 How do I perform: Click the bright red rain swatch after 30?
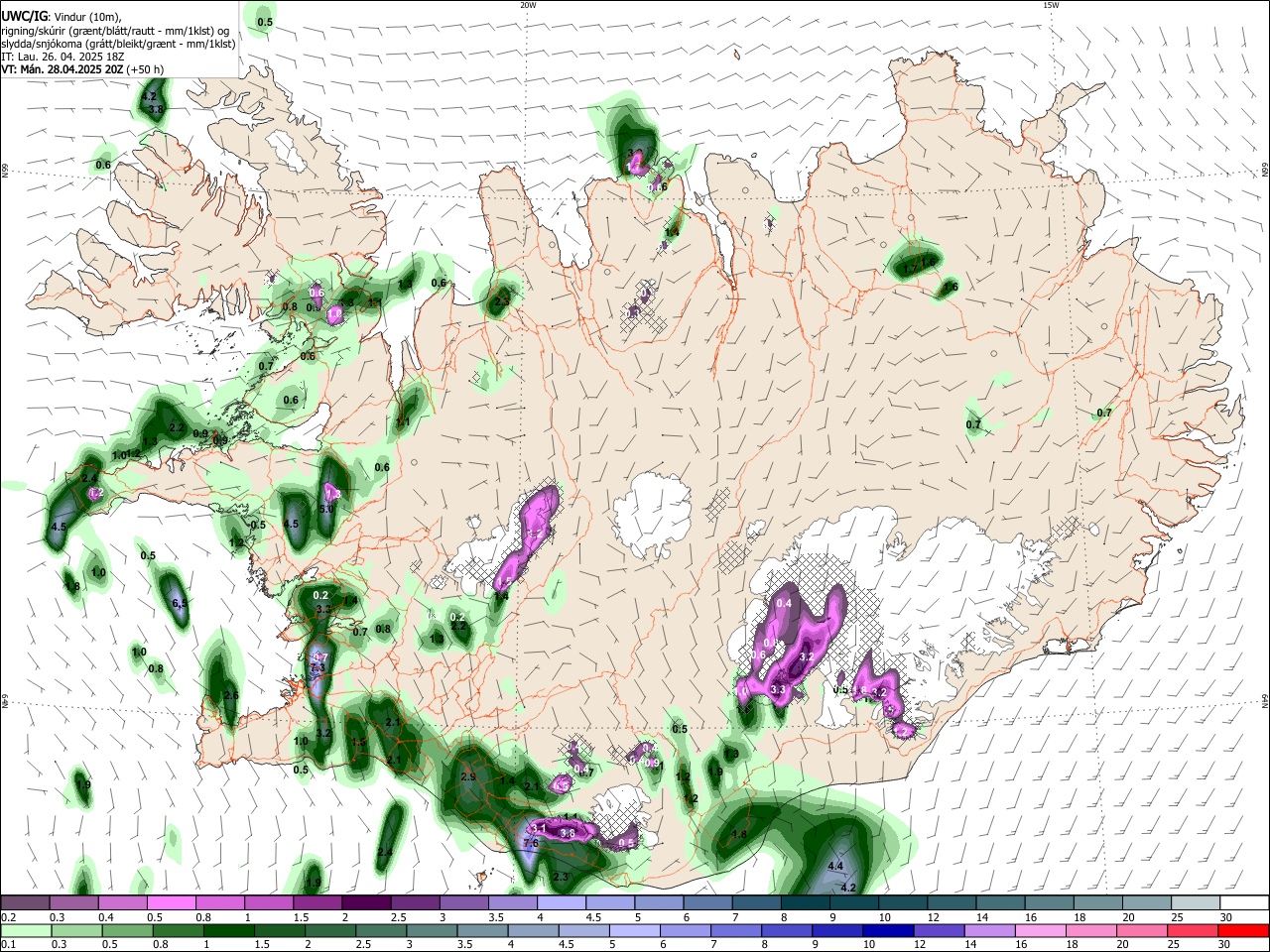tap(1241, 929)
